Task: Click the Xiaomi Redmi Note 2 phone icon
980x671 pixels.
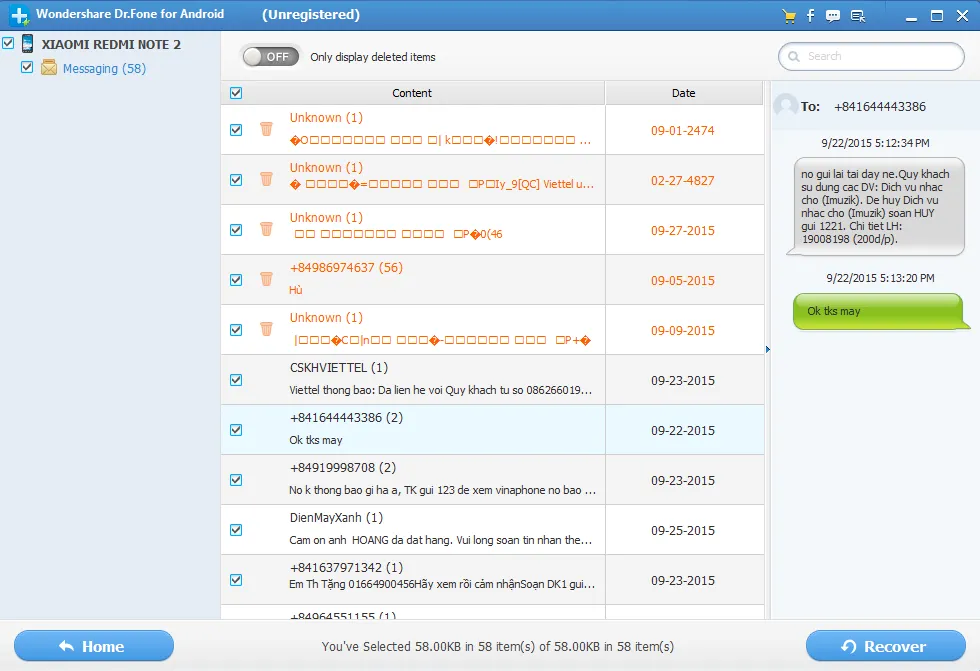Action: [x=27, y=44]
